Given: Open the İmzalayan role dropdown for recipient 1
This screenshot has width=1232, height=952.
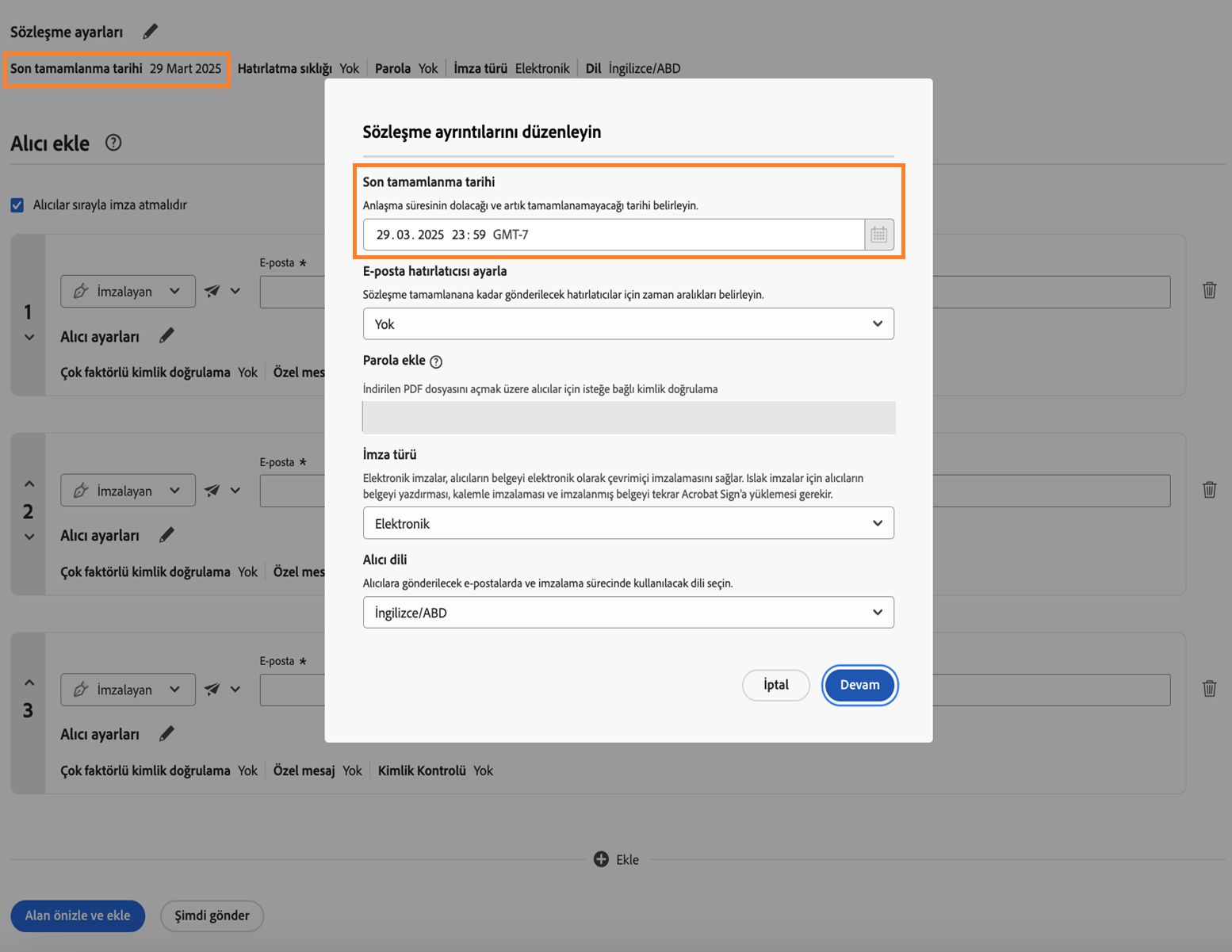Looking at the screenshot, I should point(128,291).
